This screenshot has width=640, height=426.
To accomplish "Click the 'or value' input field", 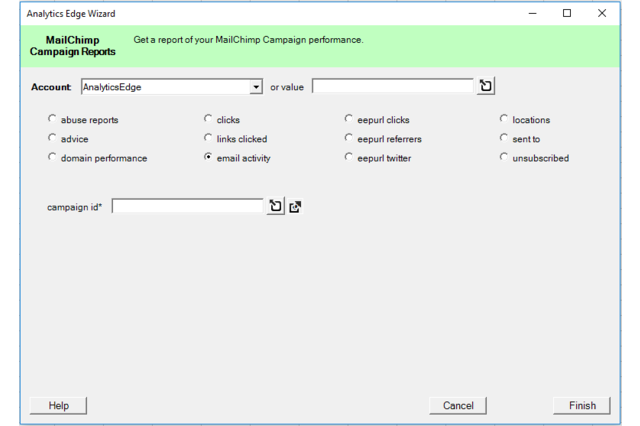I will click(x=393, y=86).
